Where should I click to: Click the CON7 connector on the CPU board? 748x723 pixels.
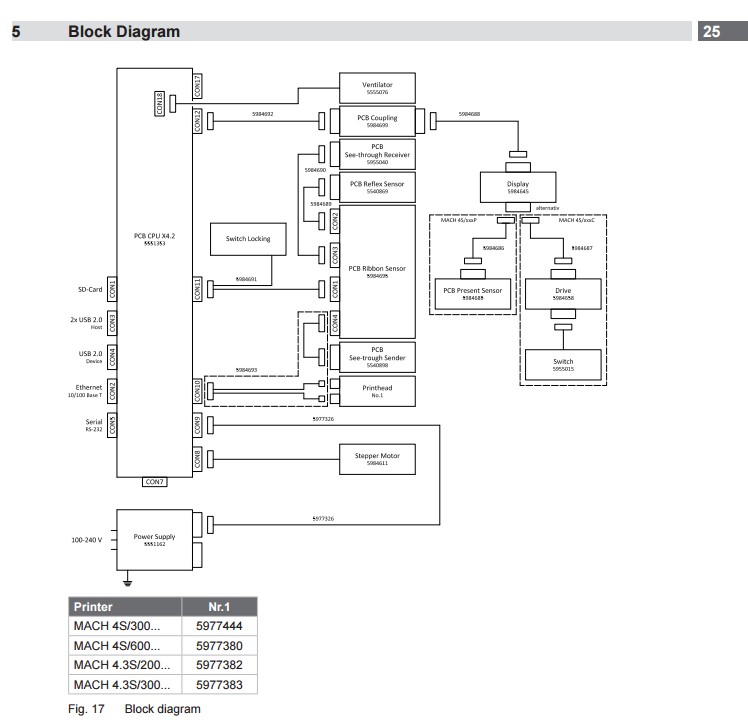[x=155, y=482]
